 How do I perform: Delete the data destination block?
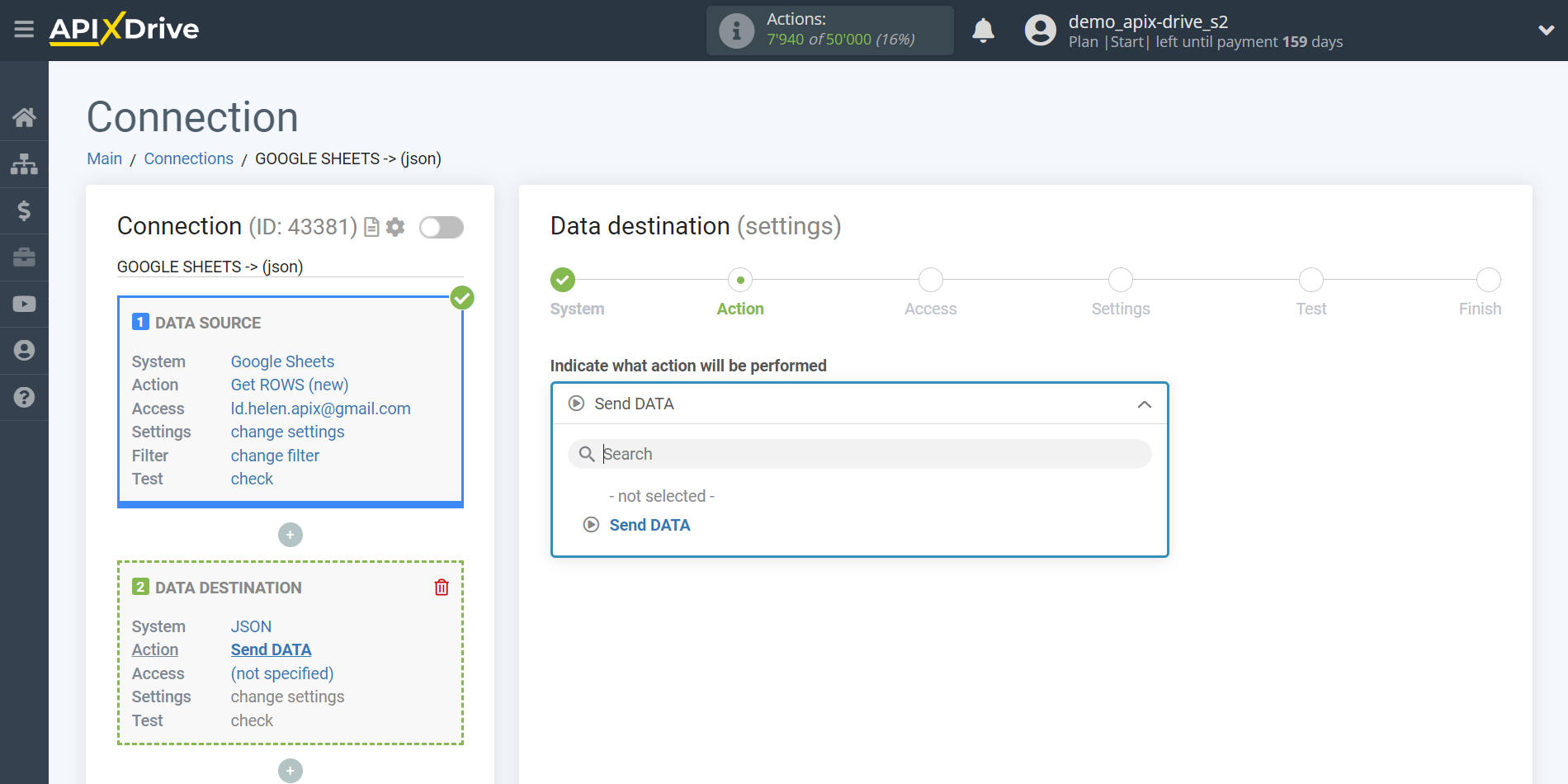point(442,588)
